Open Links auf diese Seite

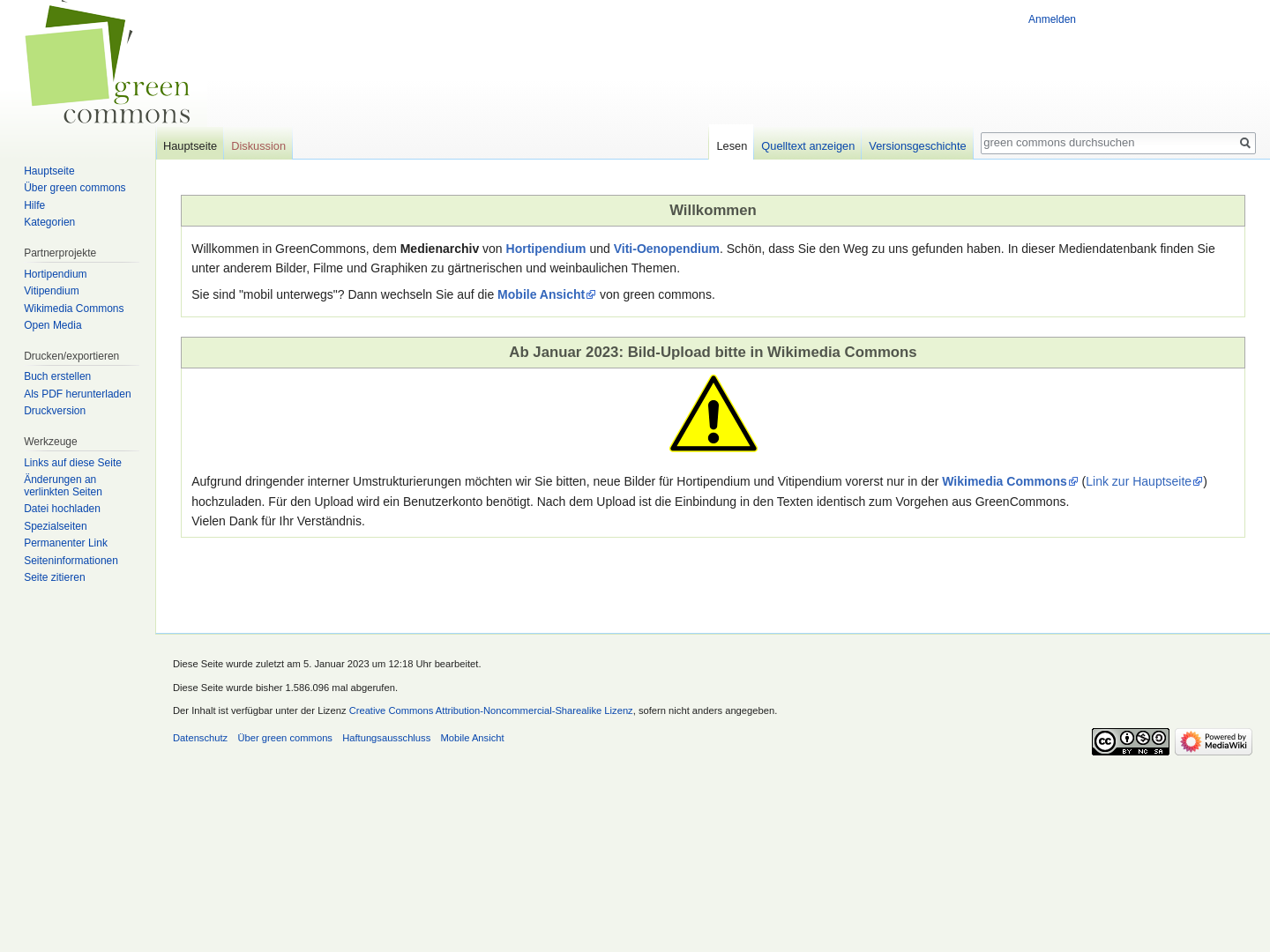tap(72, 463)
